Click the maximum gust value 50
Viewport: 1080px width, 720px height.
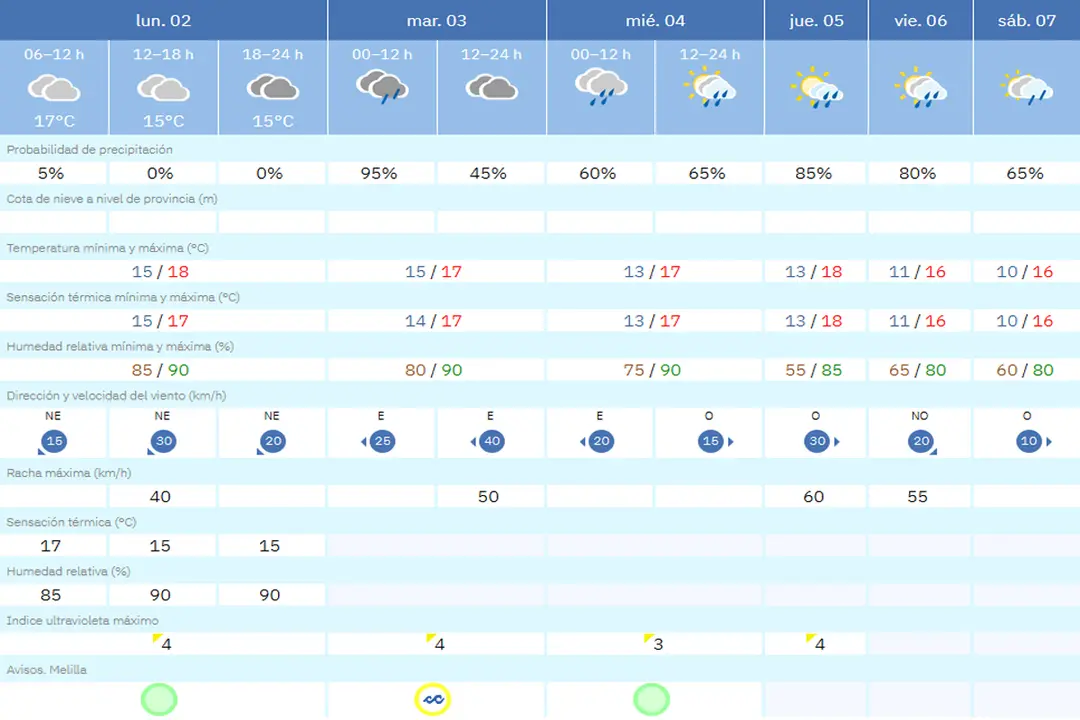489,497
